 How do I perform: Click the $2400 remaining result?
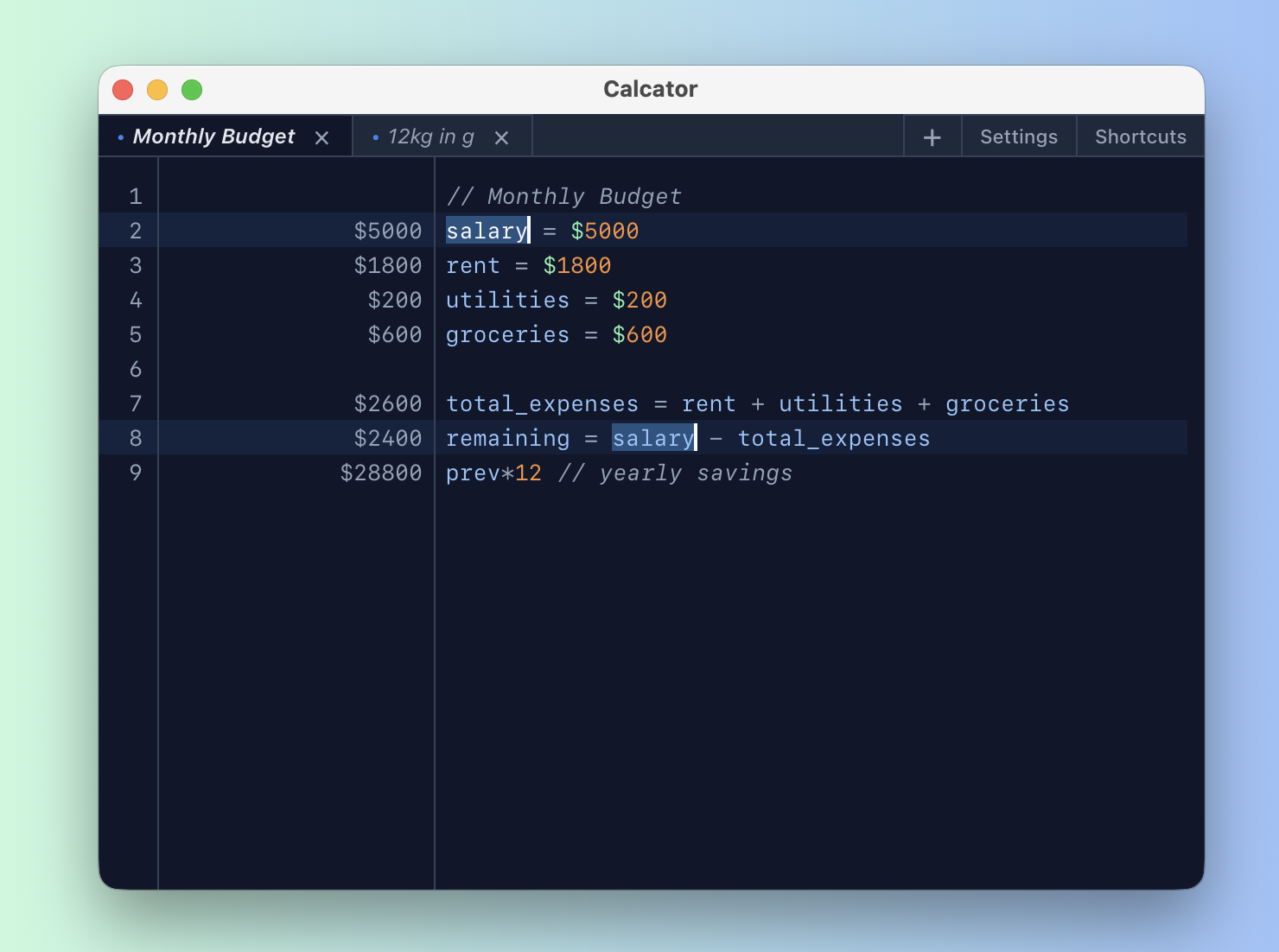click(x=387, y=438)
